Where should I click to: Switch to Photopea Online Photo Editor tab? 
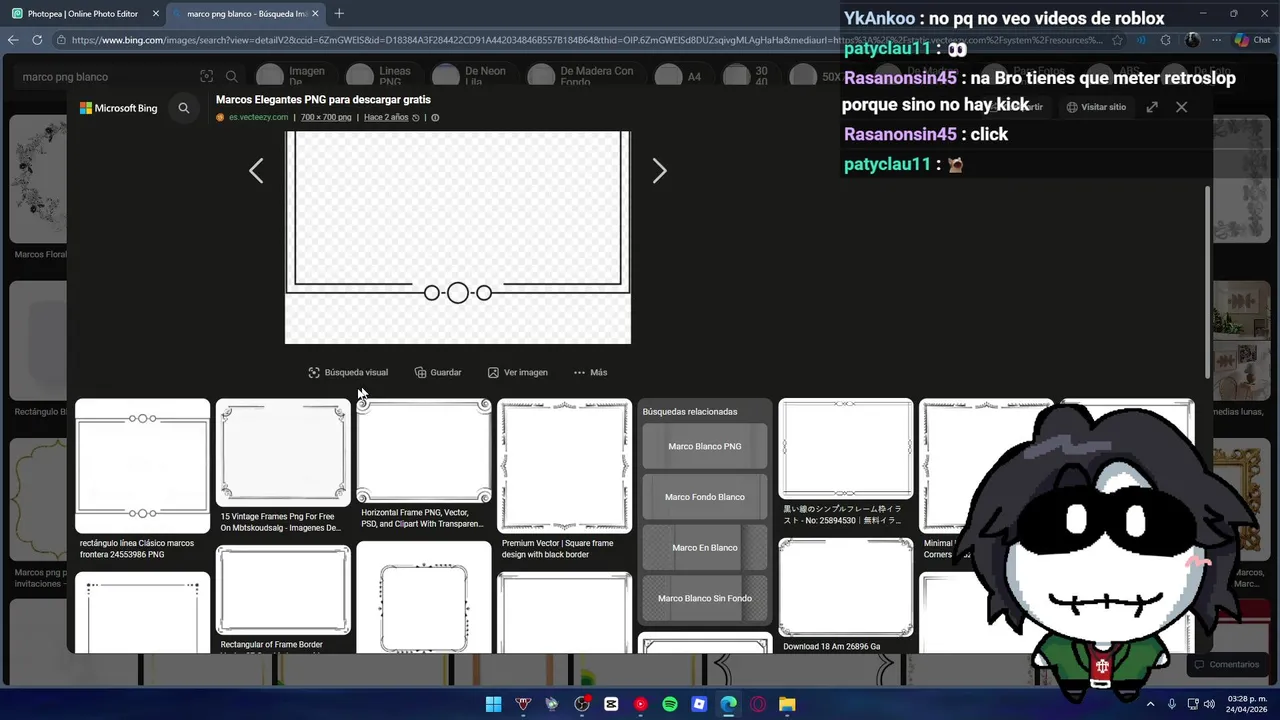tap(82, 14)
